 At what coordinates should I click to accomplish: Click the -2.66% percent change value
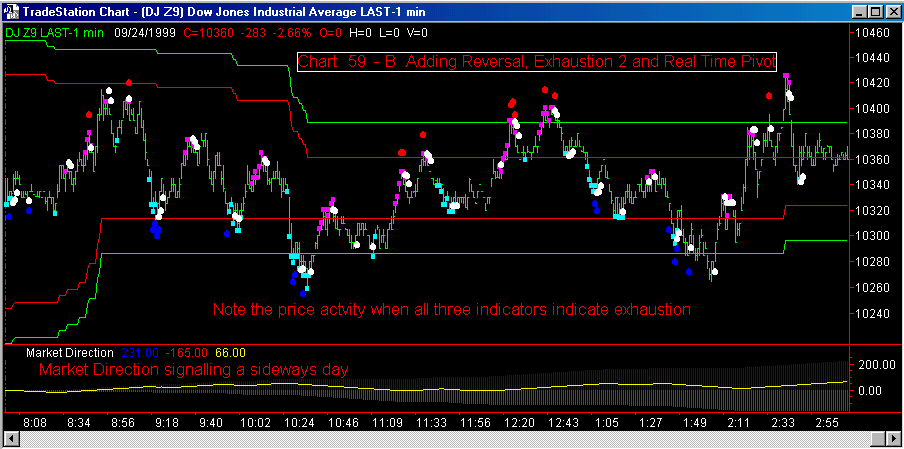click(291, 33)
